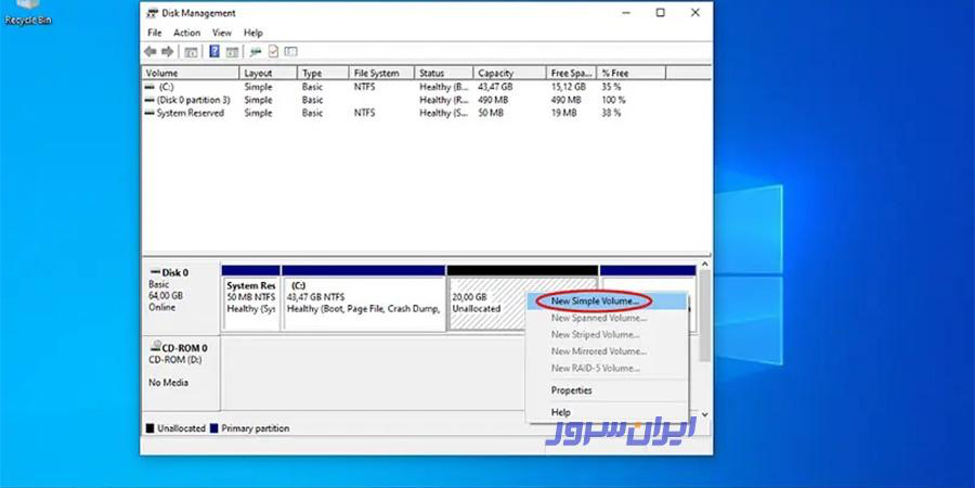This screenshot has width=977, height=489.
Task: Click the drive icon beside System Reserved row
Action: coord(150,113)
